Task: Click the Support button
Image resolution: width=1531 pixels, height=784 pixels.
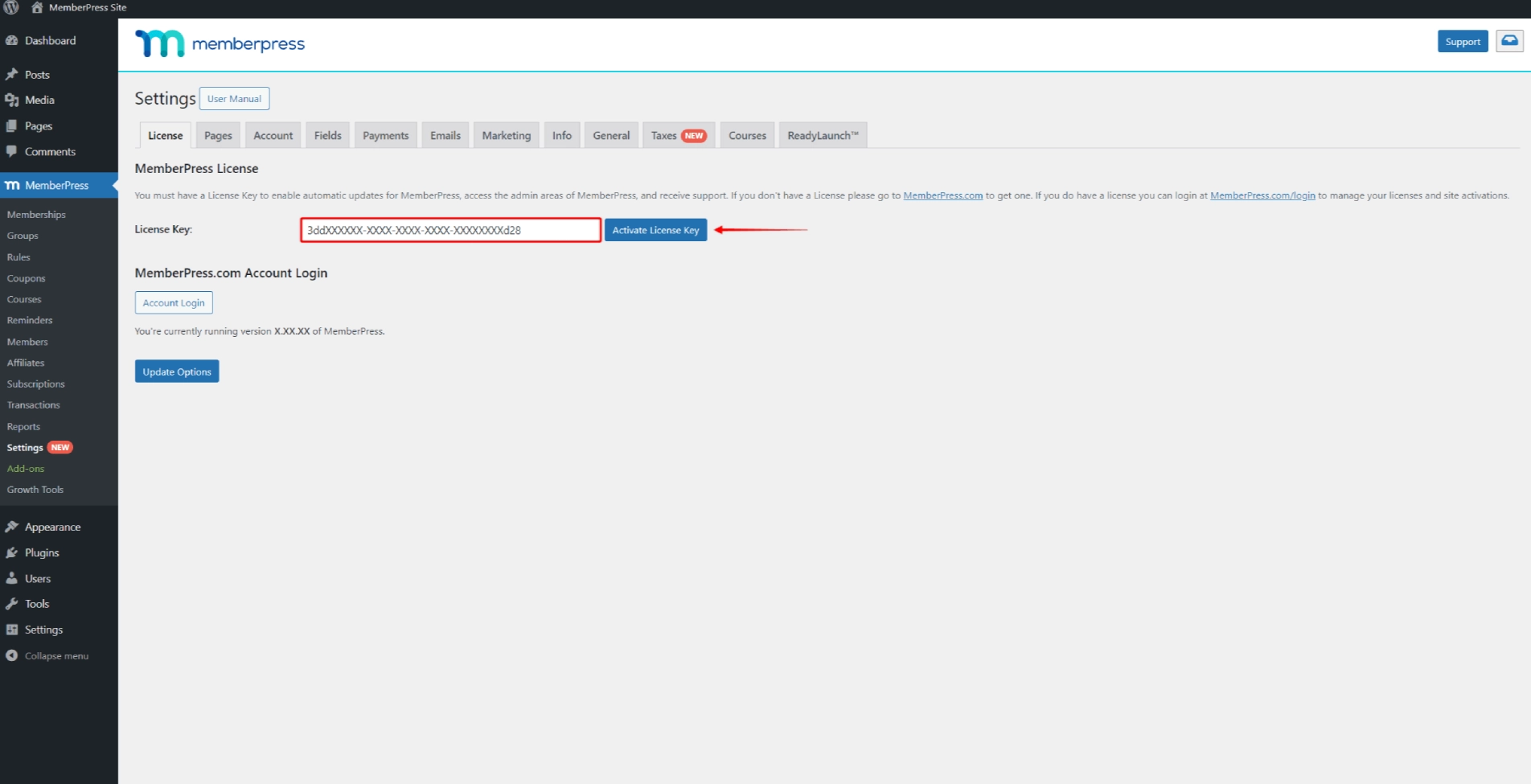Action: pos(1463,41)
